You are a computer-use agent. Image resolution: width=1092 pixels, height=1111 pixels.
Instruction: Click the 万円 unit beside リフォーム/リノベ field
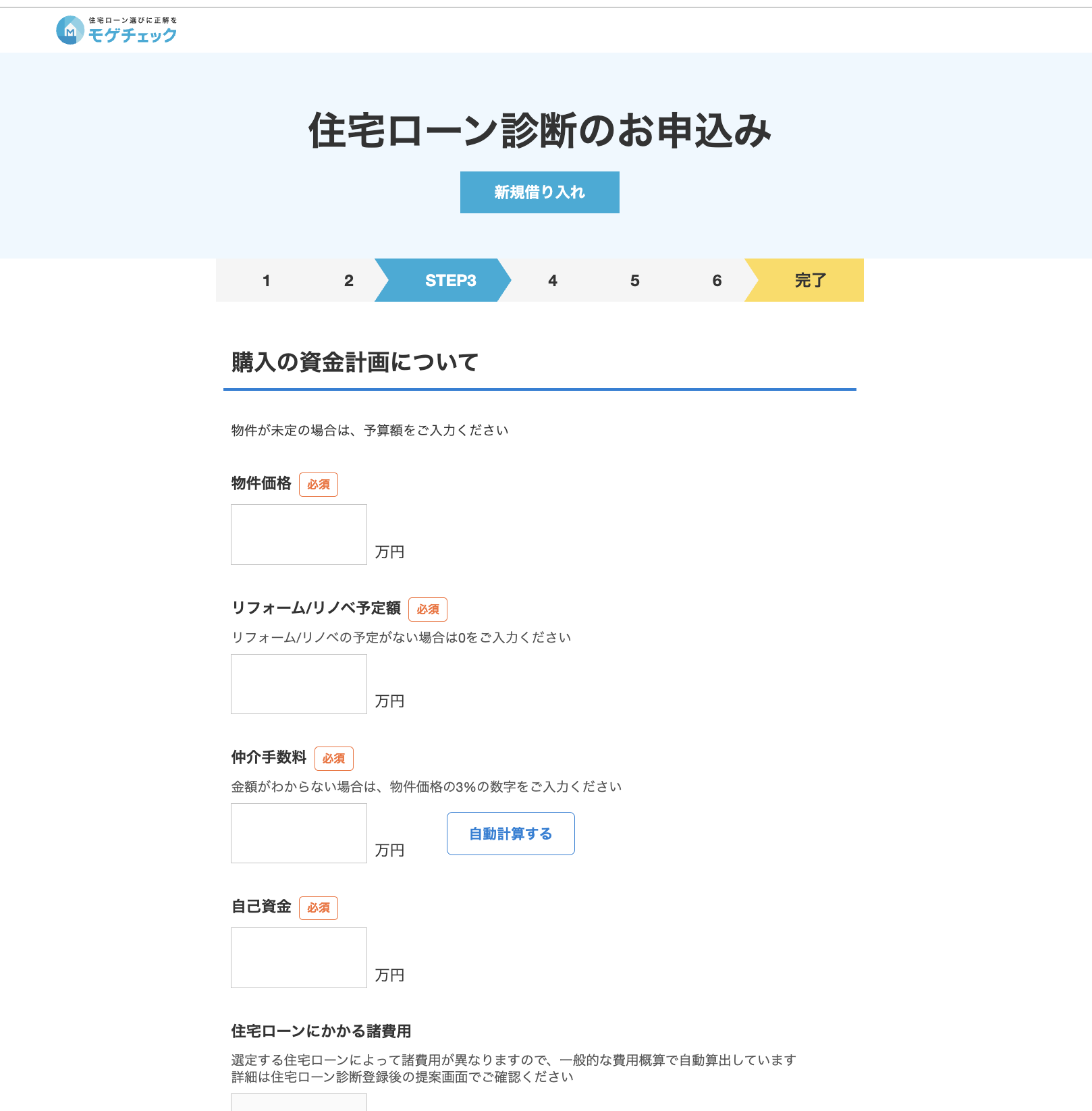point(389,701)
